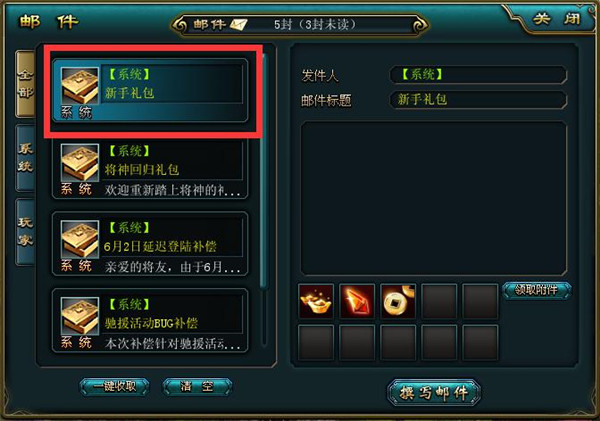Click the 撰写邮件 button
The image size is (600, 421).
coord(434,393)
